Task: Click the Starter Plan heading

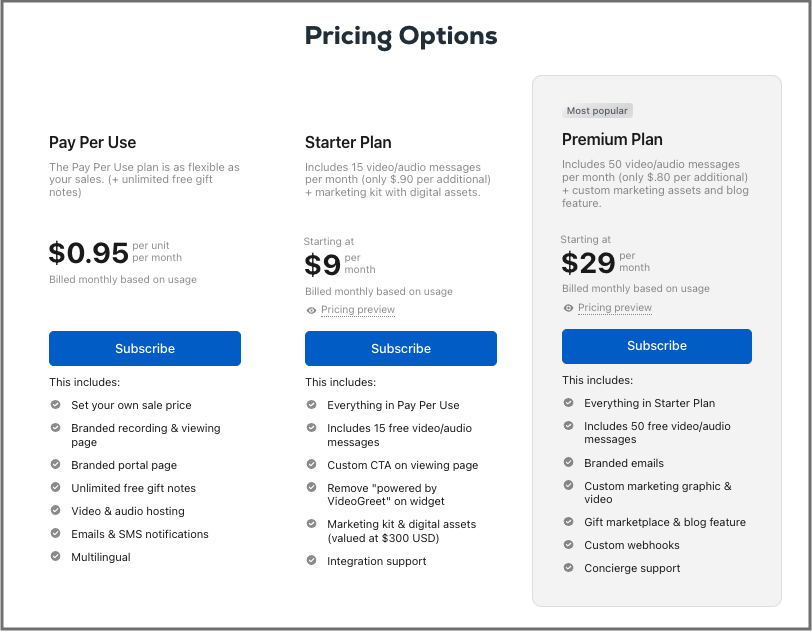Action: tap(348, 142)
